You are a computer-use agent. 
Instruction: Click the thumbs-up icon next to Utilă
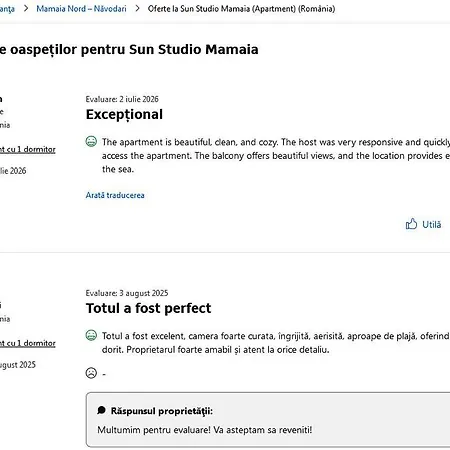(x=411, y=224)
